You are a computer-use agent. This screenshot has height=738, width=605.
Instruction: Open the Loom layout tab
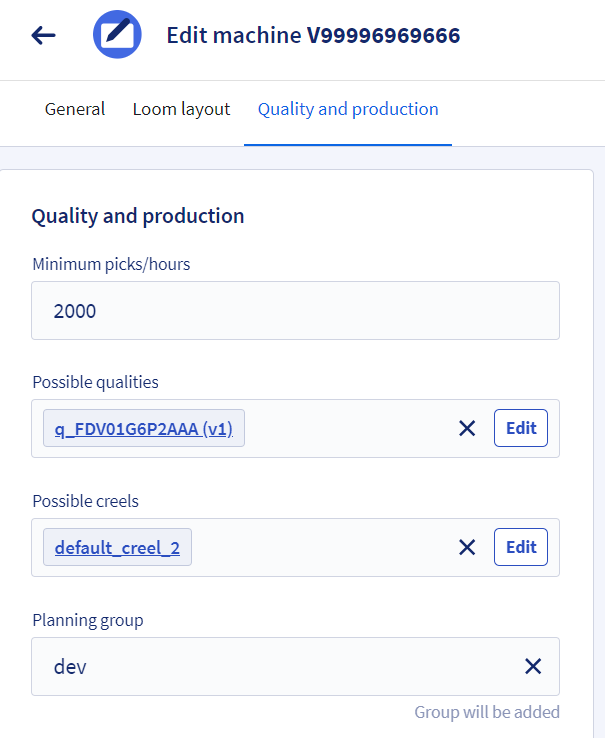tap(181, 109)
